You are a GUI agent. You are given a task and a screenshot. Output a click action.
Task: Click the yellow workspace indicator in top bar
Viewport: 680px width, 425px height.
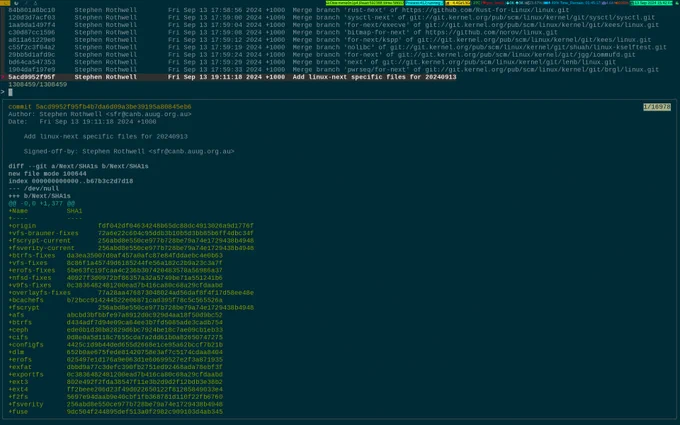5,3
